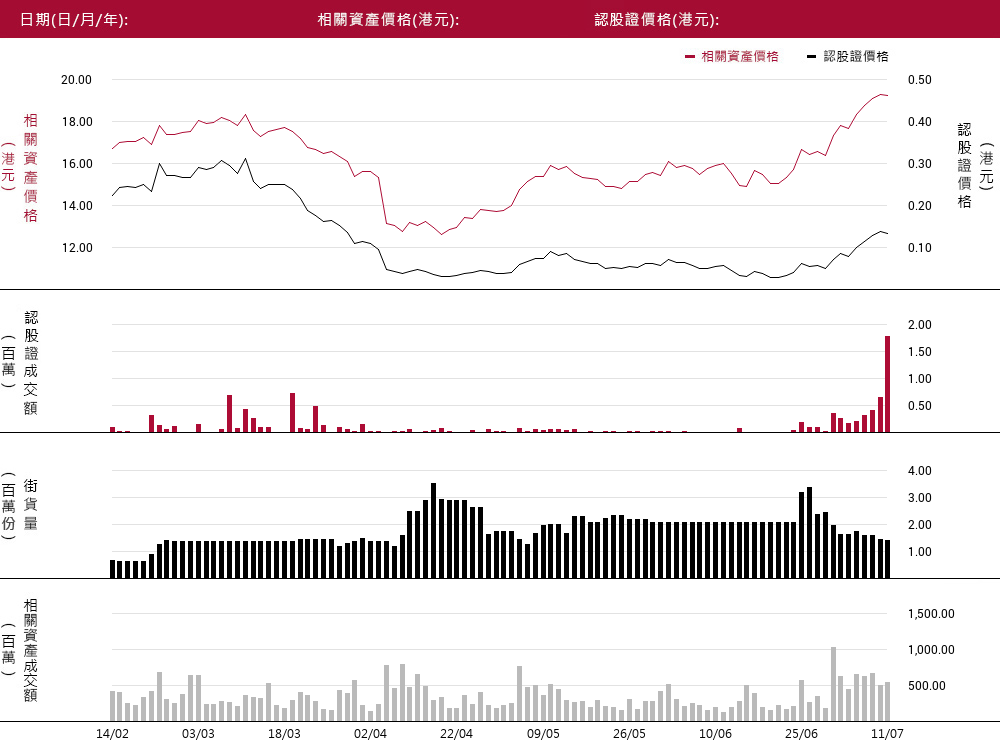The height and width of the screenshot is (751, 1000).
Task: Click the 25/06 date label
Action: 802,734
